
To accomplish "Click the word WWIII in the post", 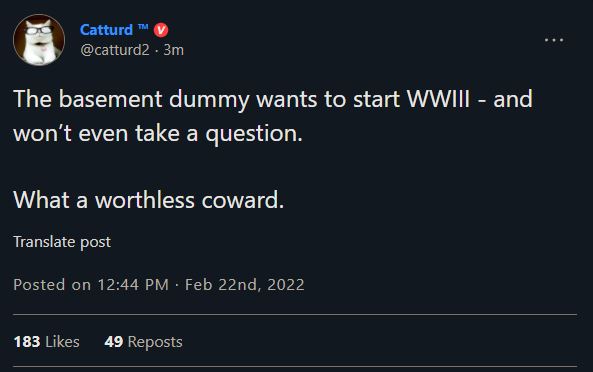I will (x=438, y=99).
